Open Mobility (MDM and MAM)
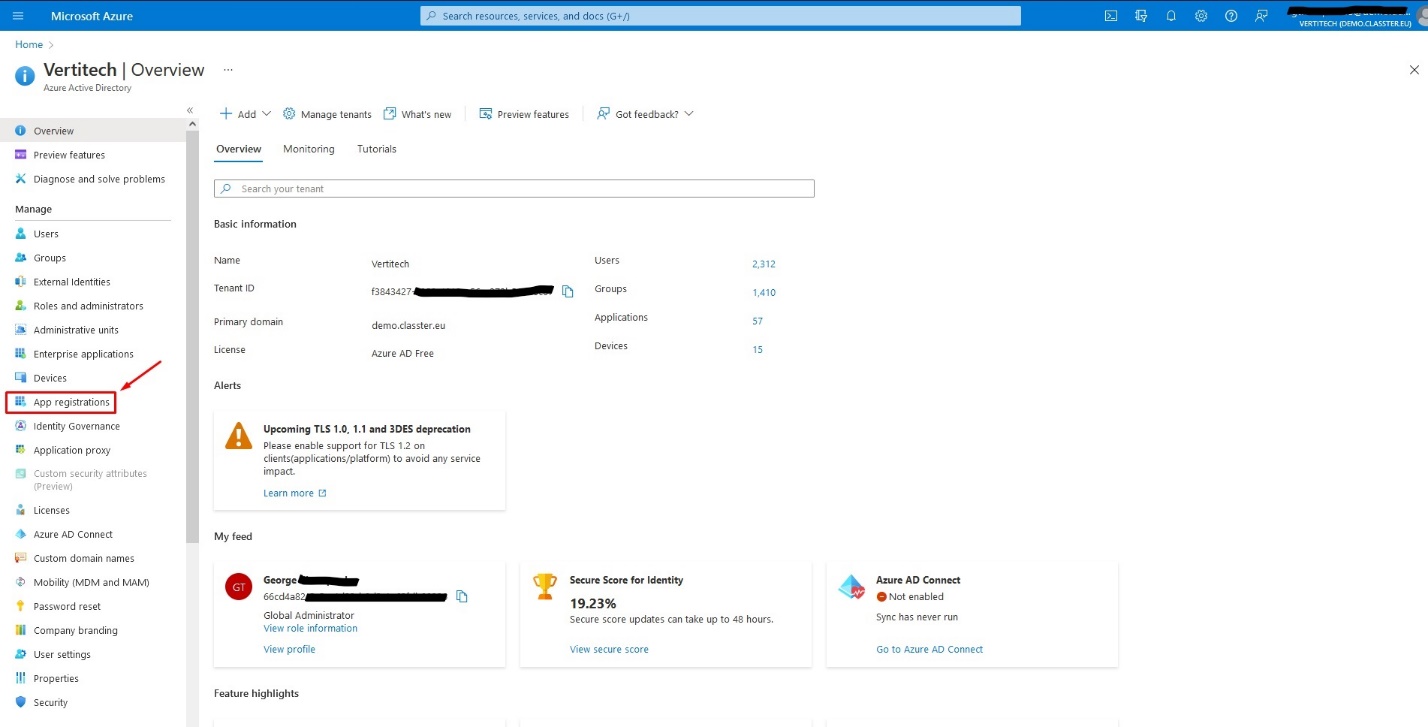 click(x=93, y=582)
